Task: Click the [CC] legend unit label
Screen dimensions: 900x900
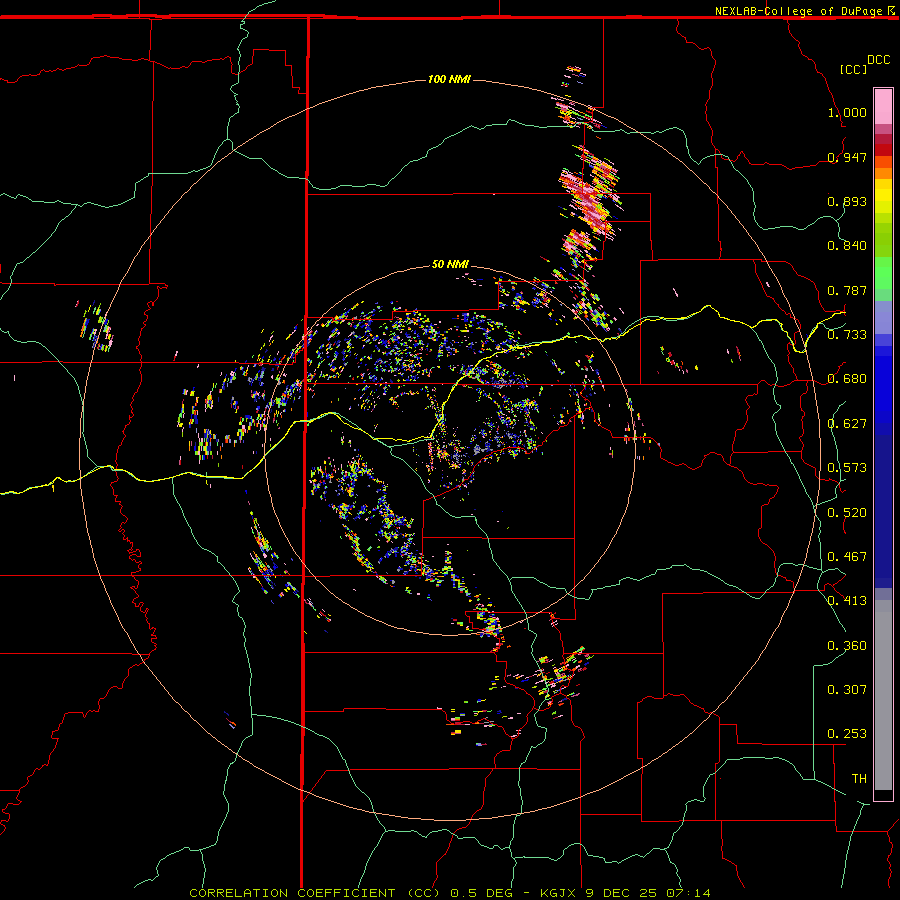Action: (x=853, y=69)
